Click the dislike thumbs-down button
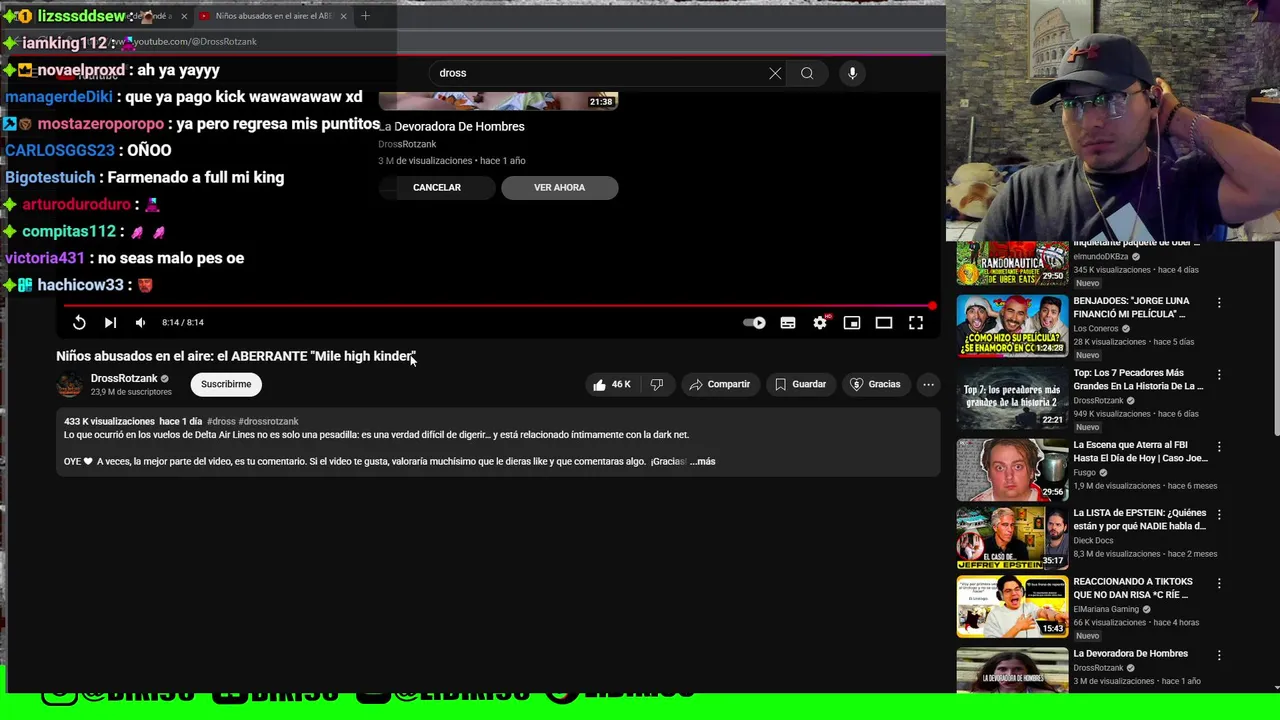 (657, 384)
